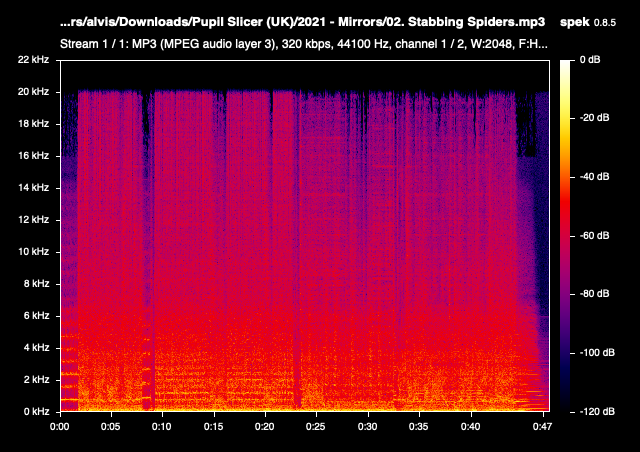Click inside the spectrogram plot area
The width and height of the screenshot is (640, 452).
[305, 236]
